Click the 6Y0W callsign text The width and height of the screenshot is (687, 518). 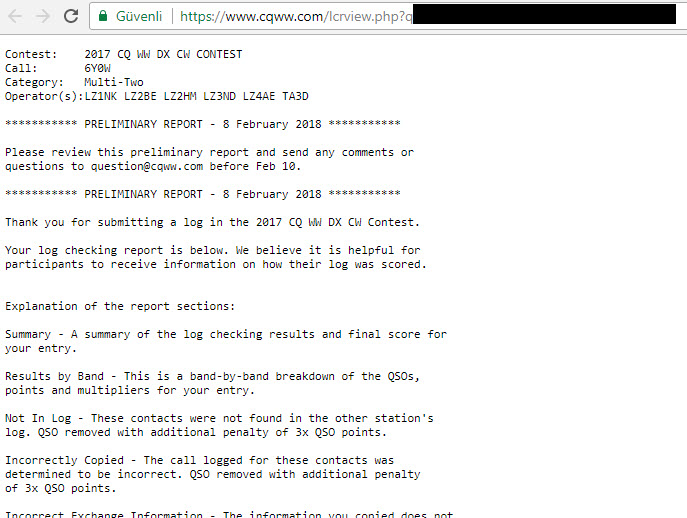97,68
